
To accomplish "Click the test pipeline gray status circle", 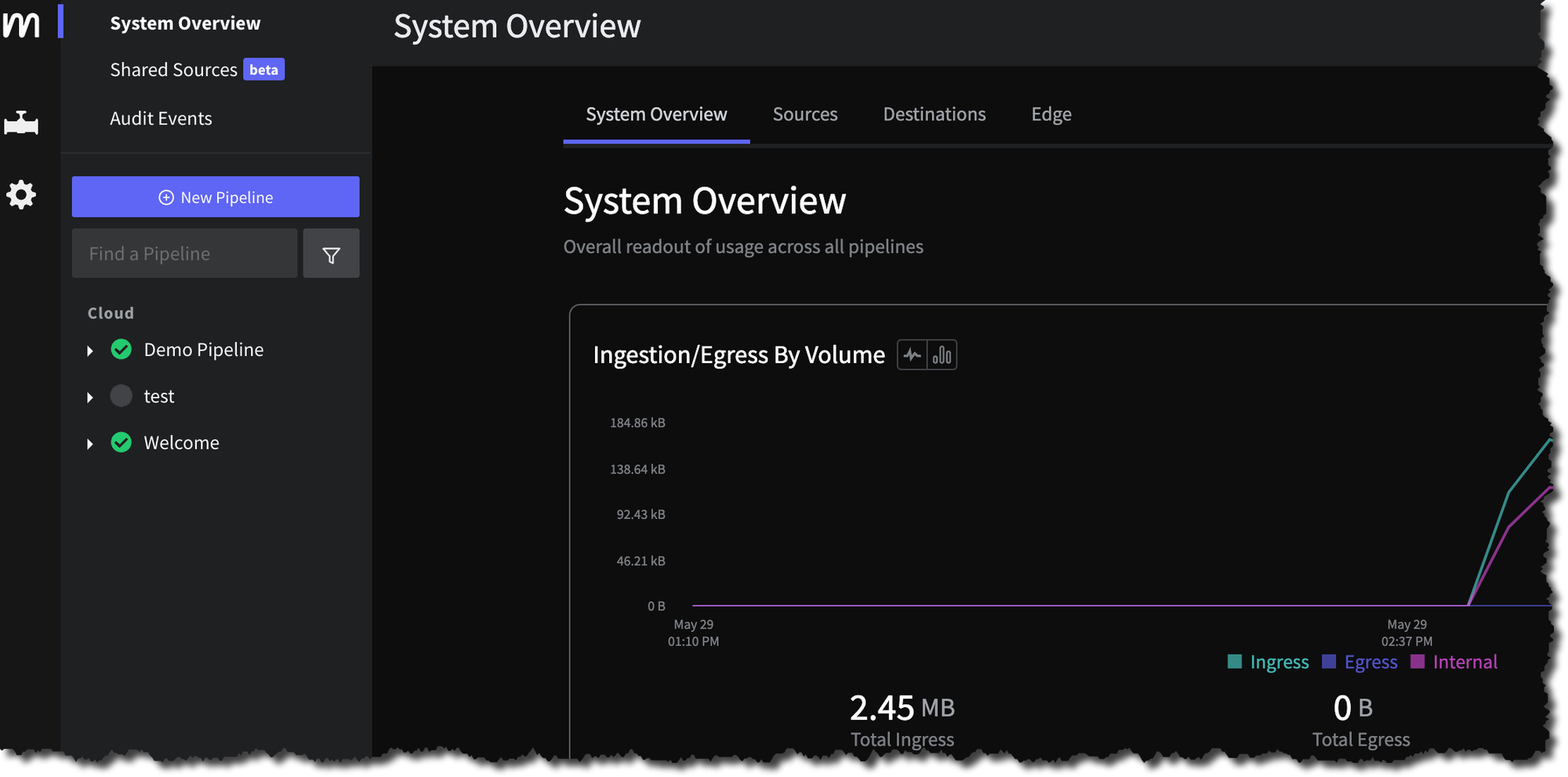I will 122,396.
